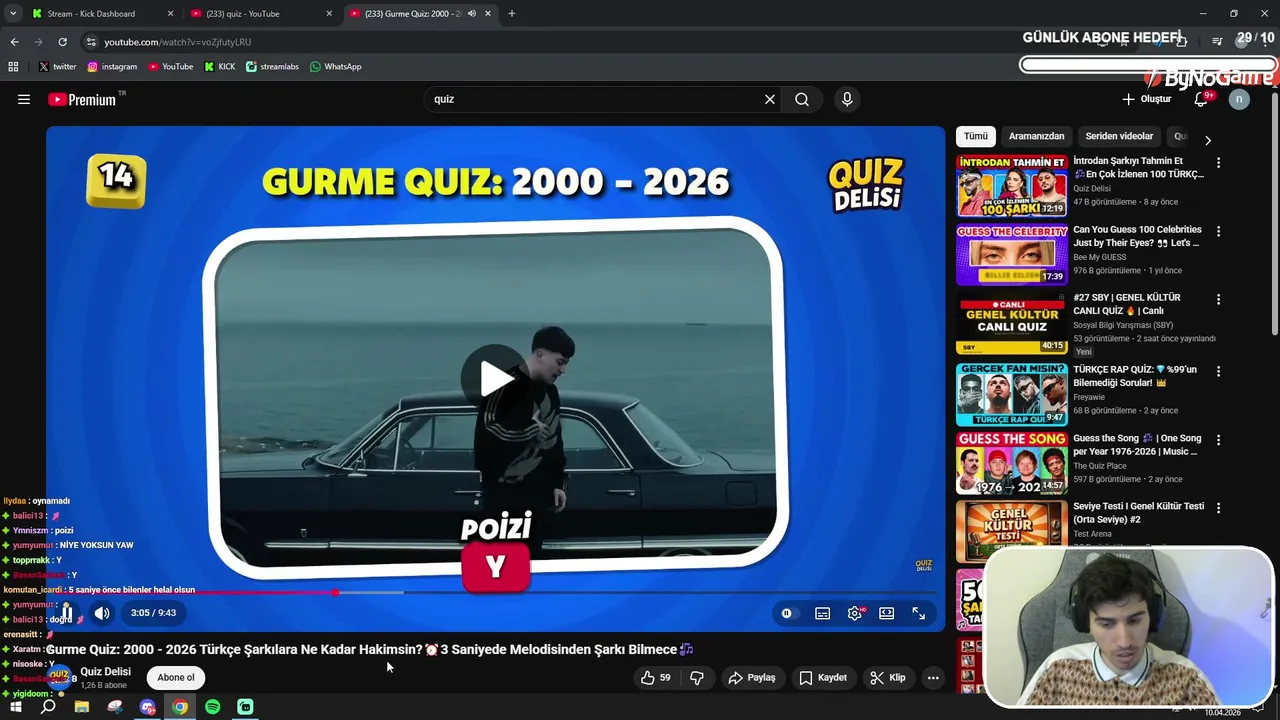Screen dimensions: 1280x720
Task: Open options for Guess the Song video
Action: coord(1218,439)
